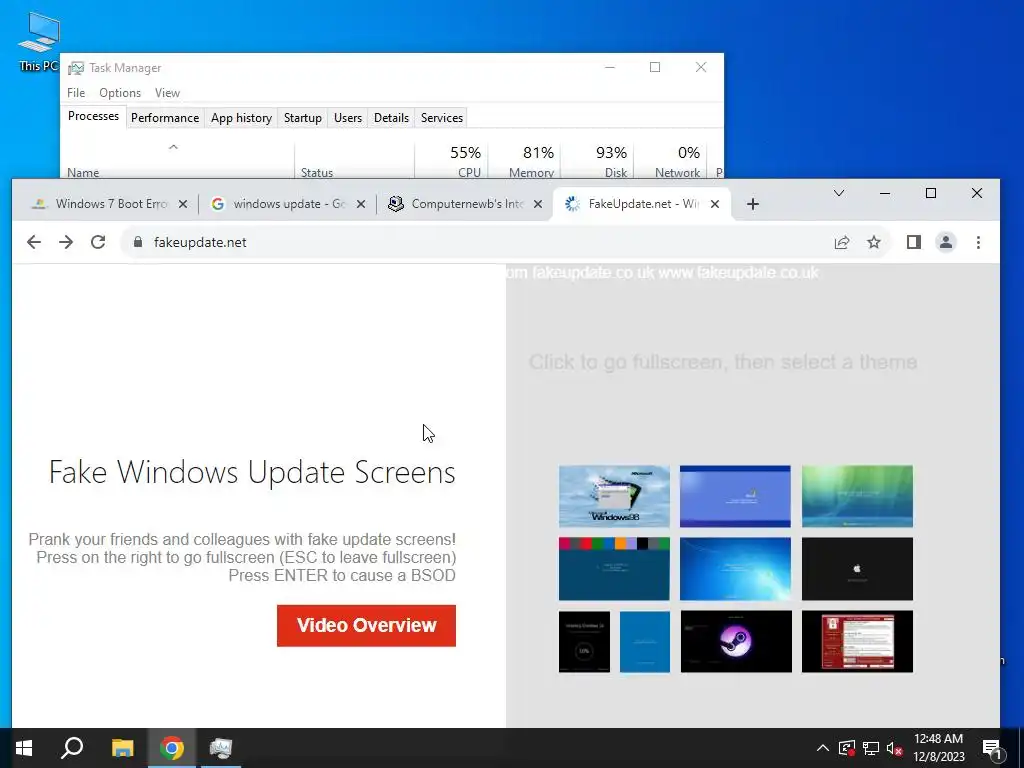
Task: View site info via the lock icon
Action: point(137,242)
